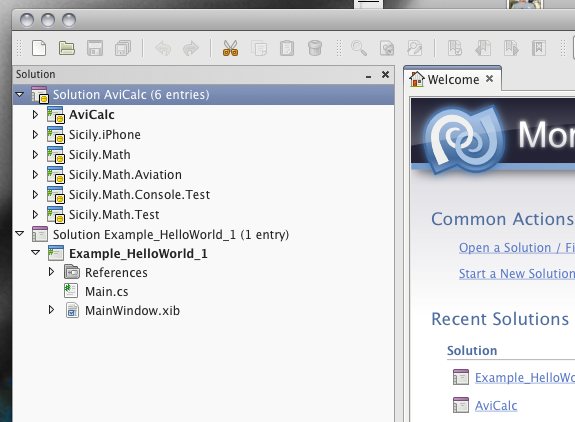Click the Copy toolbar icon
Screen dimensions: 575x422
click(259, 48)
